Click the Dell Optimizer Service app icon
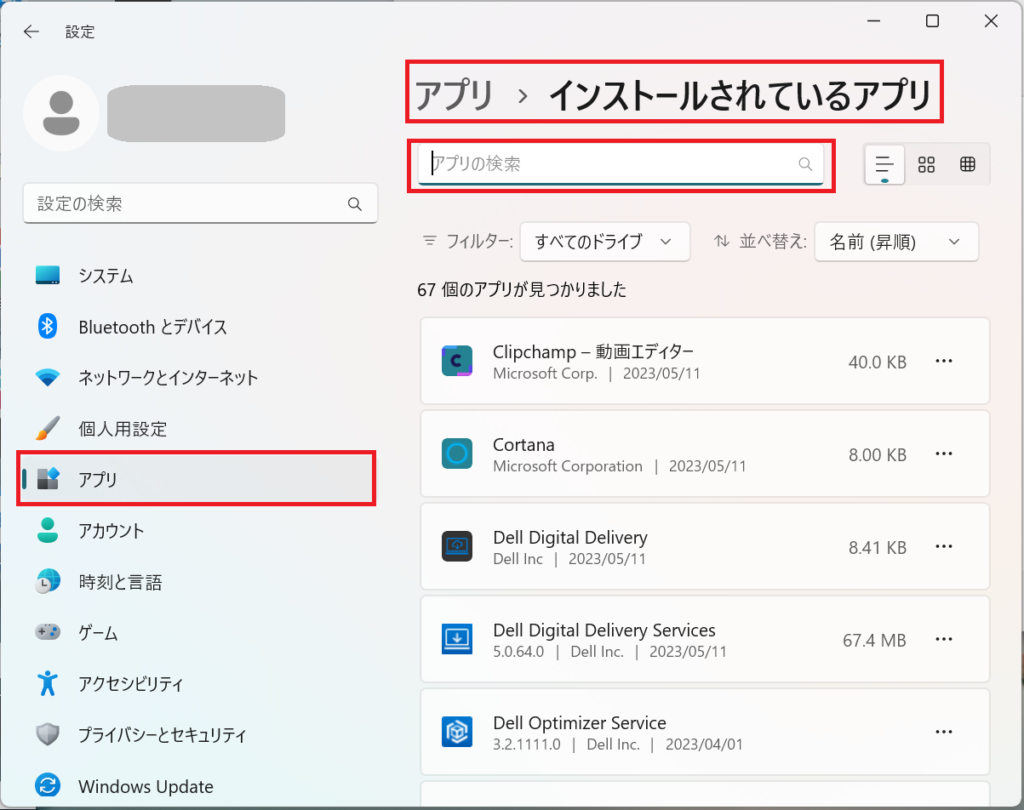The width and height of the screenshot is (1024, 810). (457, 732)
